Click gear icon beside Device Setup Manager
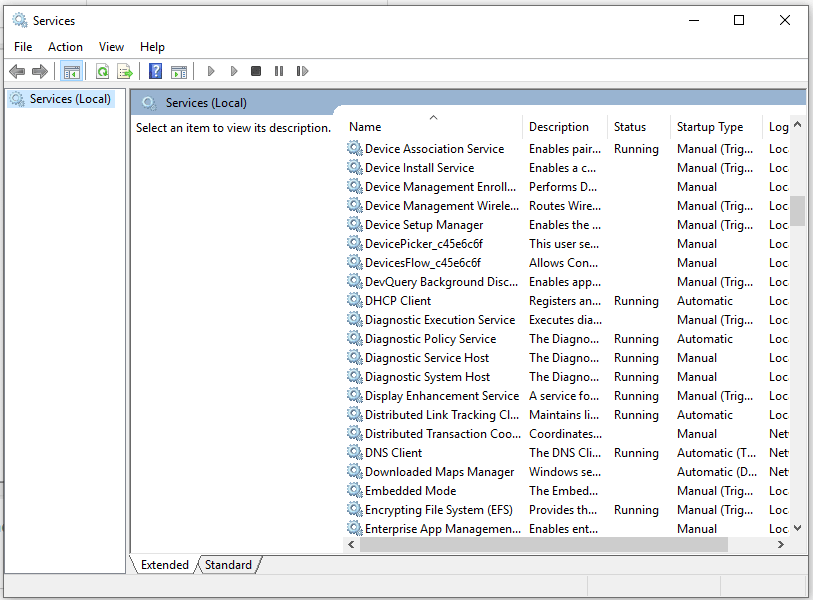 (355, 224)
